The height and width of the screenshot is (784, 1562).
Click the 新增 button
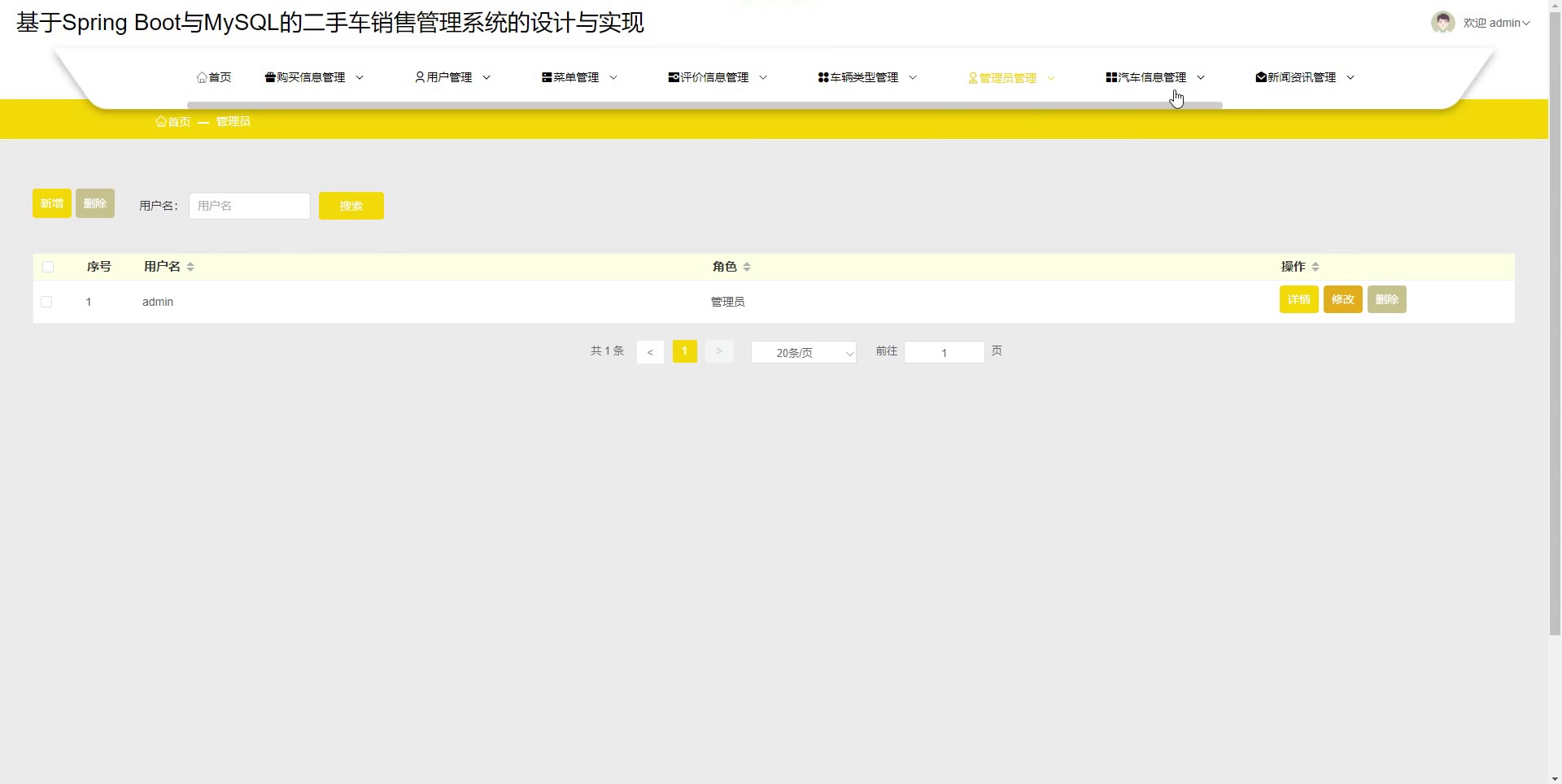pyautogui.click(x=52, y=203)
